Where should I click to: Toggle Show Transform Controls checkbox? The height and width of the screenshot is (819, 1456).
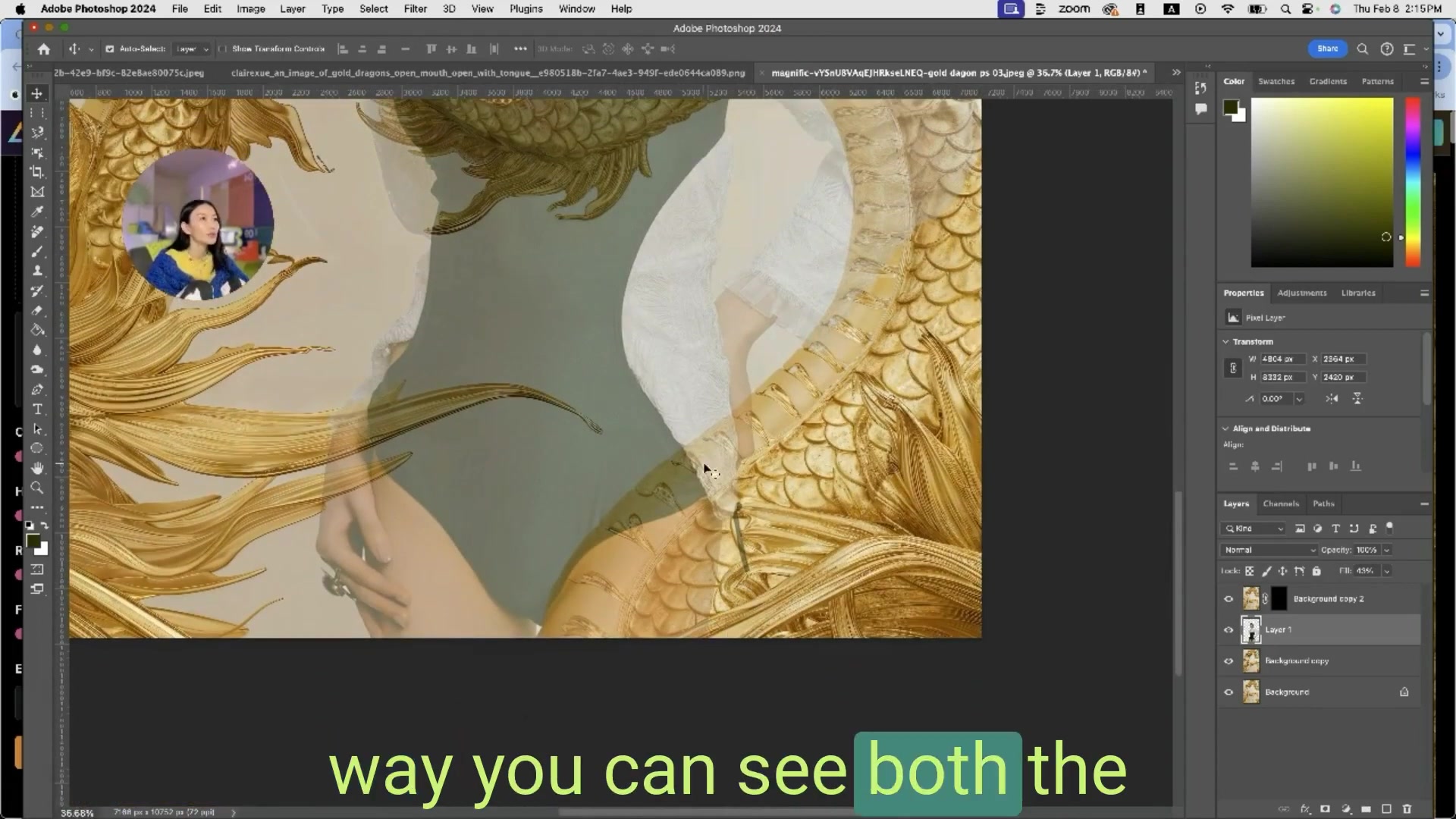[x=222, y=49]
